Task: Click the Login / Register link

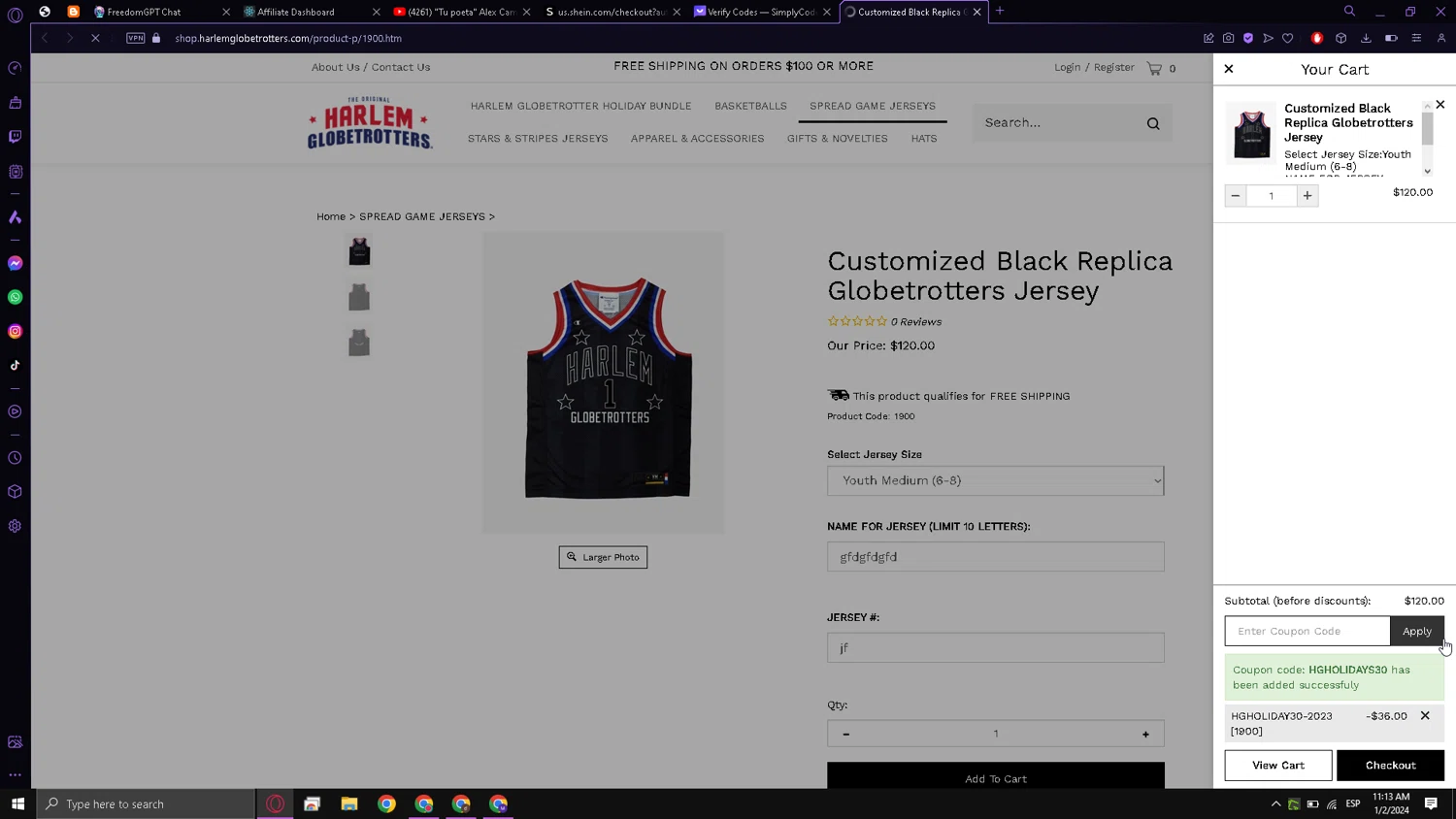Action: pos(1094,67)
